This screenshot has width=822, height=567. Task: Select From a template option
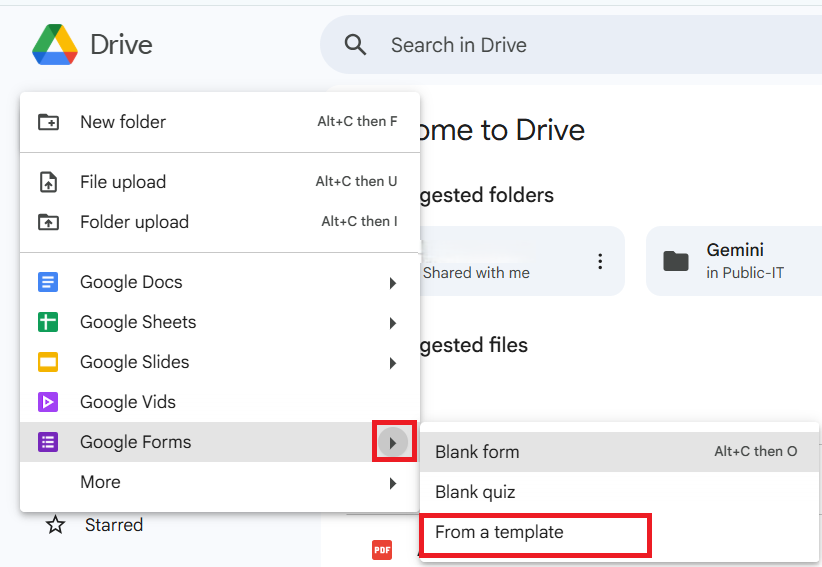(x=500, y=533)
